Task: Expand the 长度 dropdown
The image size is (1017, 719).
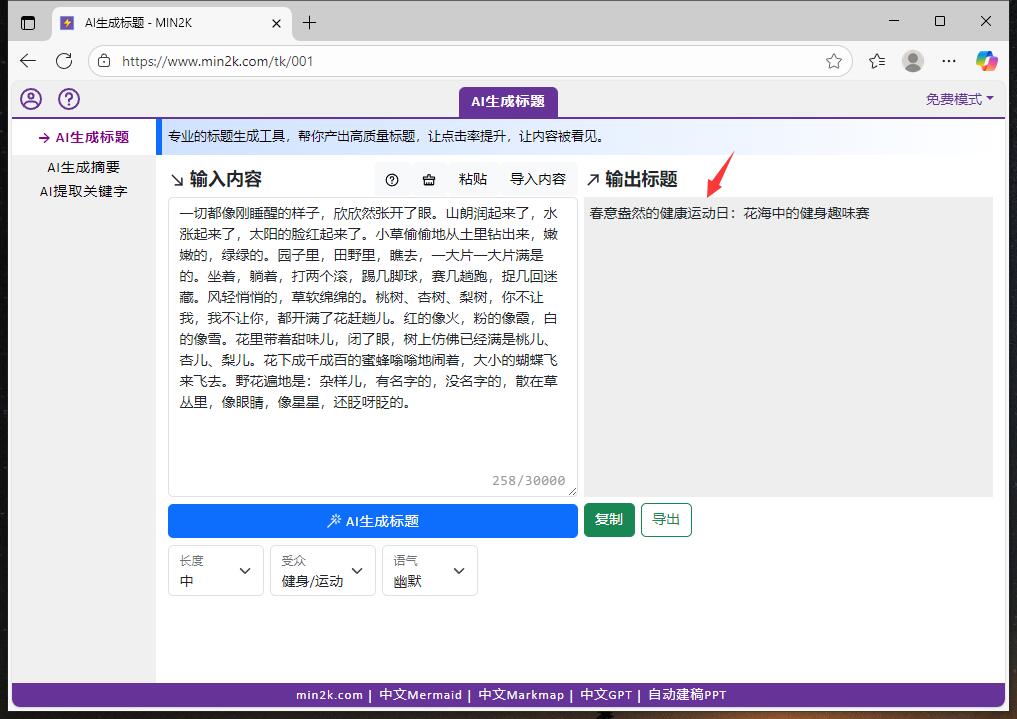Action: click(x=216, y=571)
